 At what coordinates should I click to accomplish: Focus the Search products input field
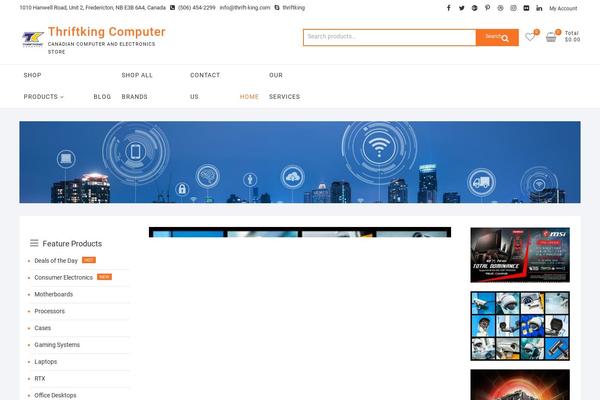click(390, 38)
